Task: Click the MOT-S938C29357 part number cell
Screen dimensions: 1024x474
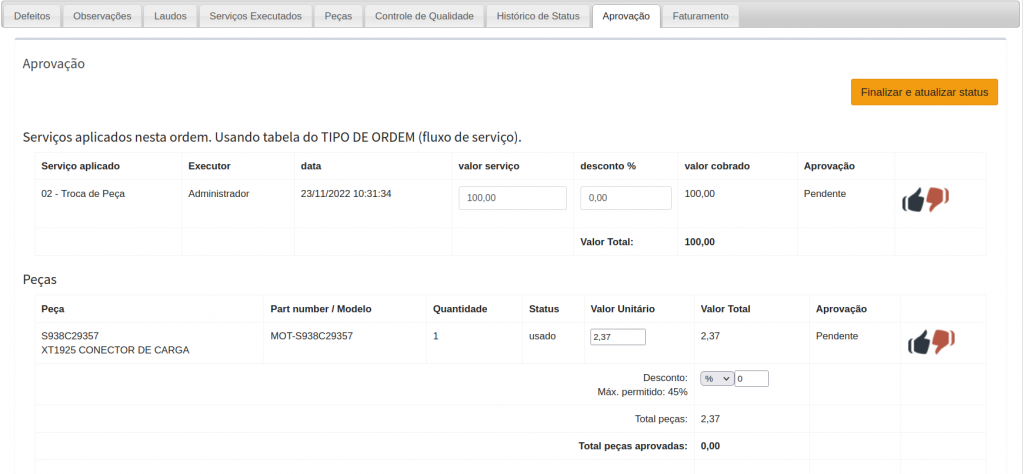Action: click(x=311, y=336)
